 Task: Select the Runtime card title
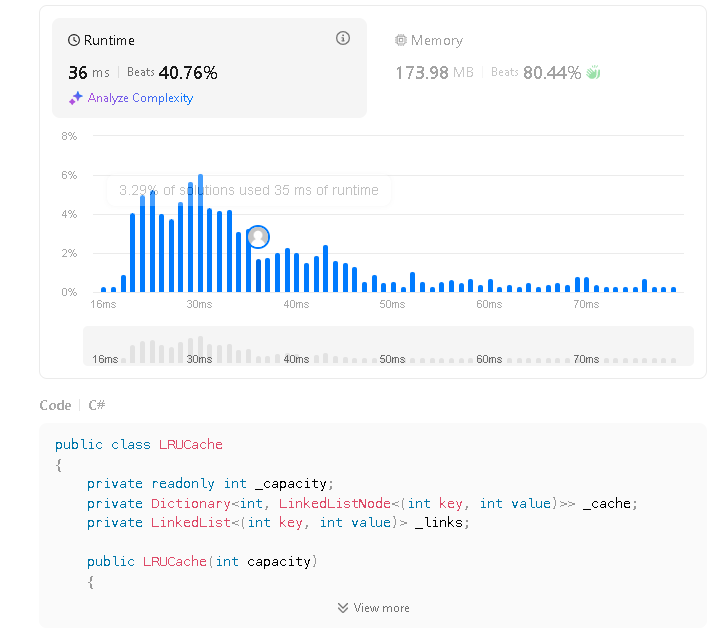pos(109,41)
